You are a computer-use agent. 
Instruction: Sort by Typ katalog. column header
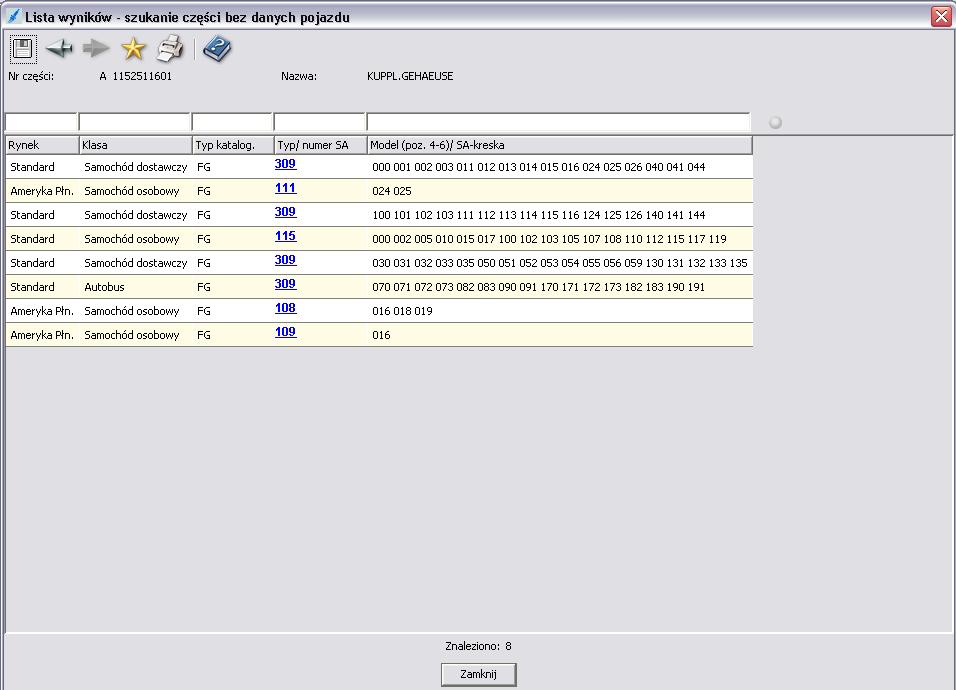click(x=231, y=145)
